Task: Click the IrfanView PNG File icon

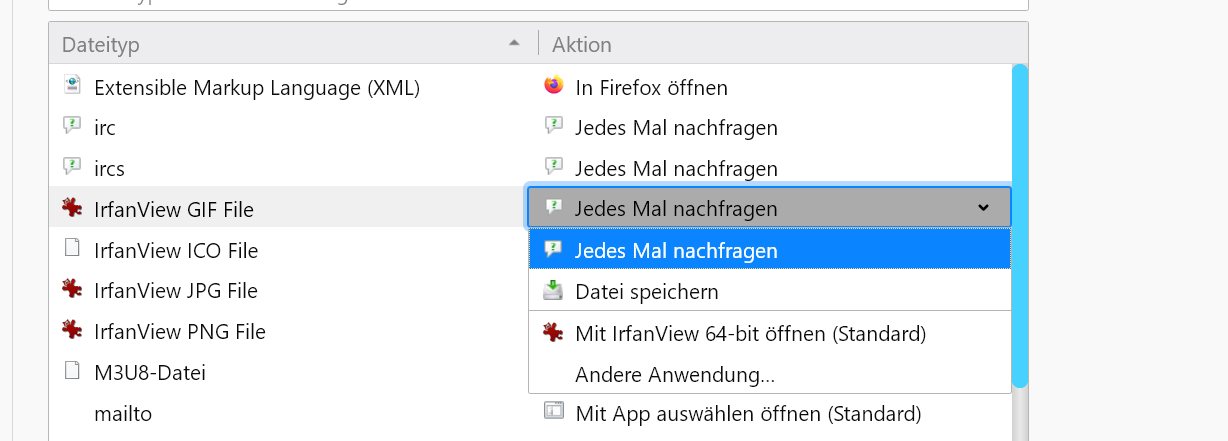Action: 72,331
